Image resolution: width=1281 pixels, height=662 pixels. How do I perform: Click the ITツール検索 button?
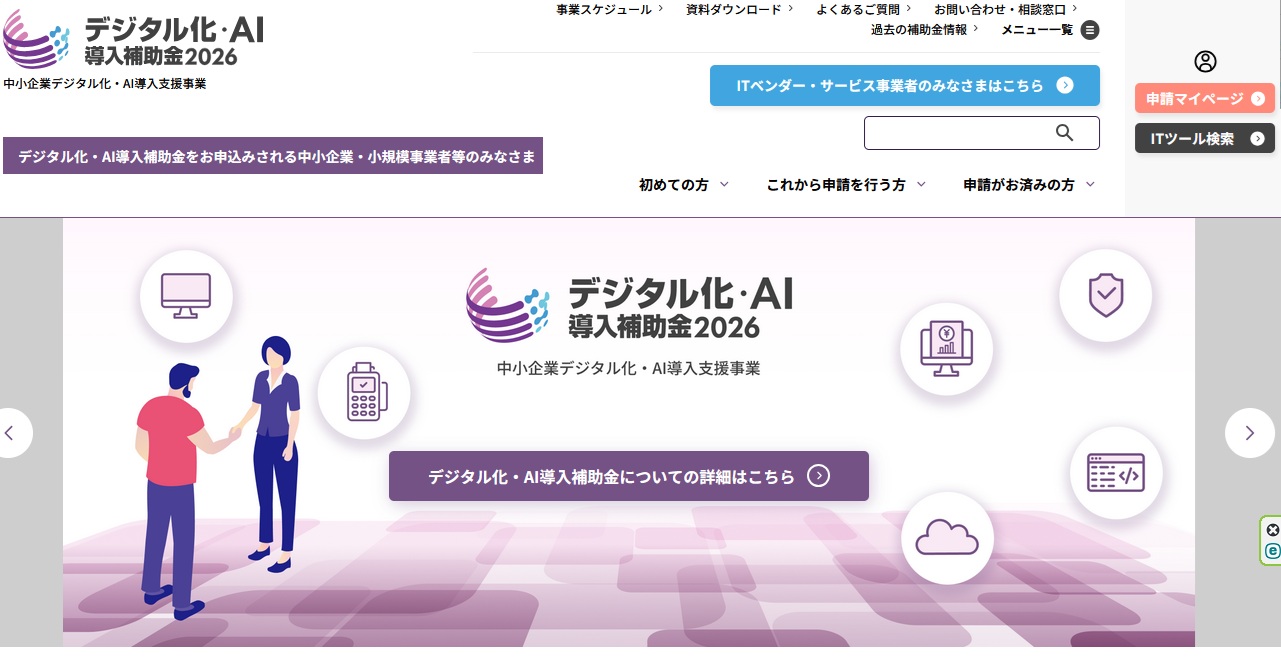(x=1204, y=139)
